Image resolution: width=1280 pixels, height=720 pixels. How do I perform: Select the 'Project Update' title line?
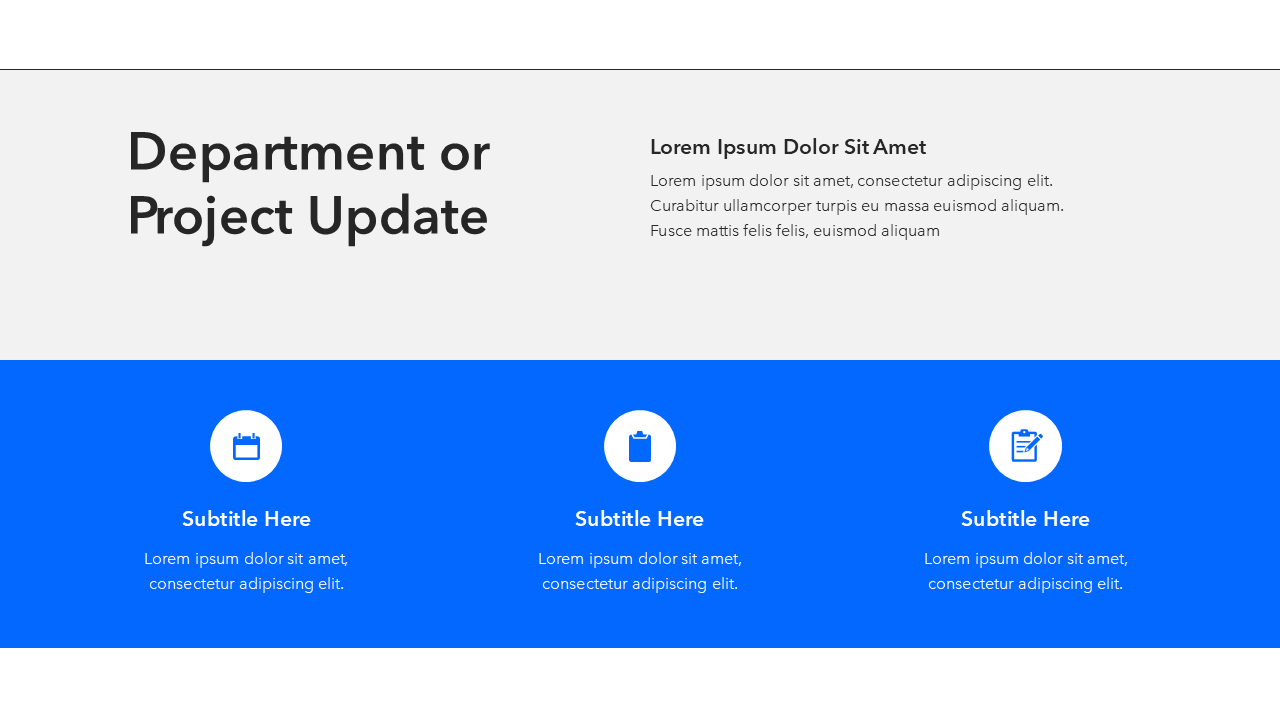308,217
